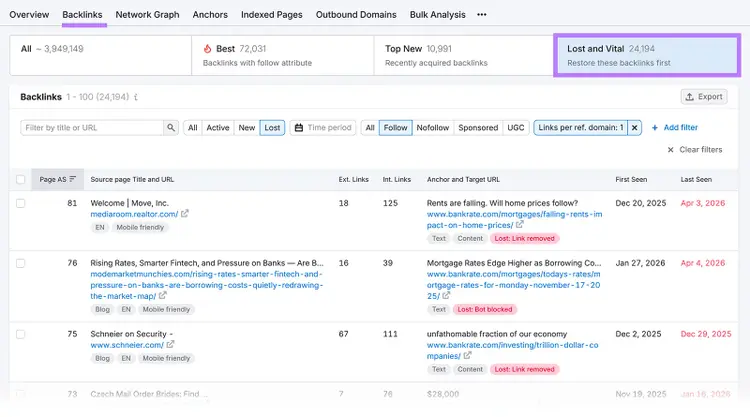Open bankrate todays-rates target URL link
The height and width of the screenshot is (417, 750).
pos(513,285)
